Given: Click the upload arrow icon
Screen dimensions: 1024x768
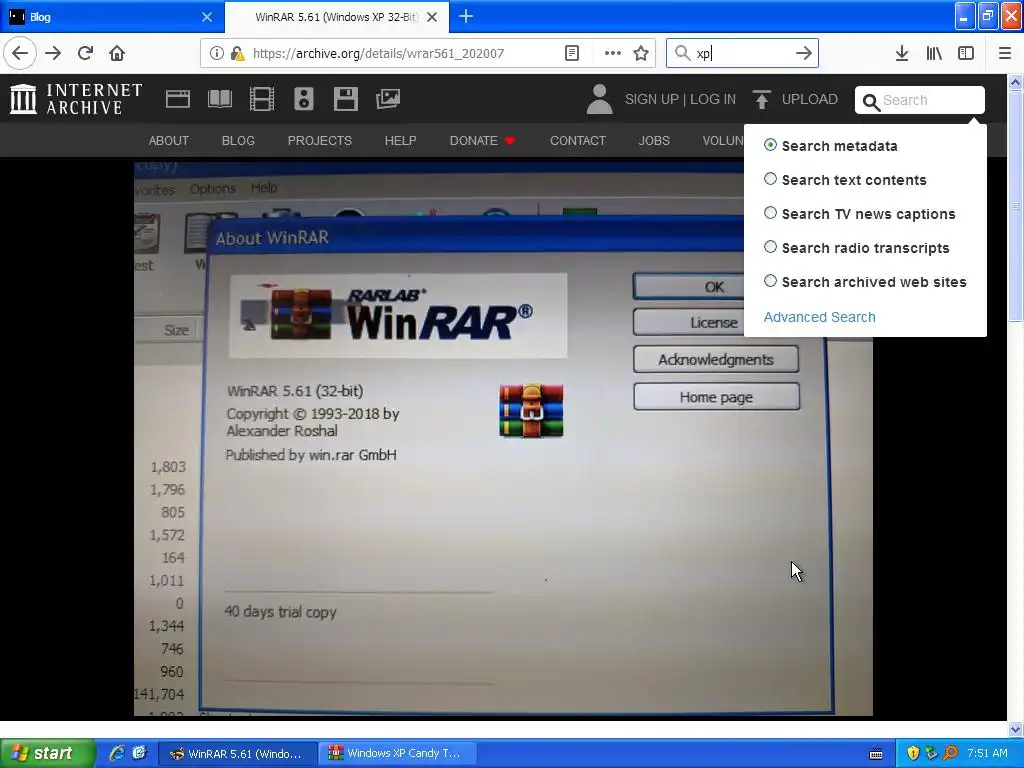Looking at the screenshot, I should click(761, 99).
